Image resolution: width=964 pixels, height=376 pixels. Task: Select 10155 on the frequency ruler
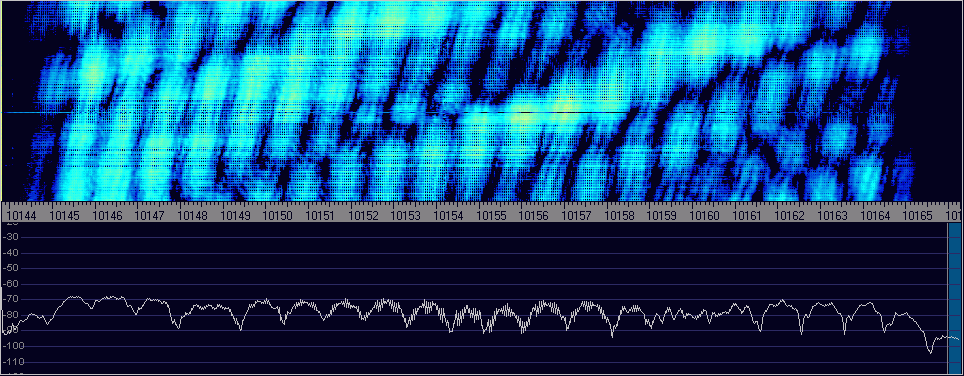point(491,216)
